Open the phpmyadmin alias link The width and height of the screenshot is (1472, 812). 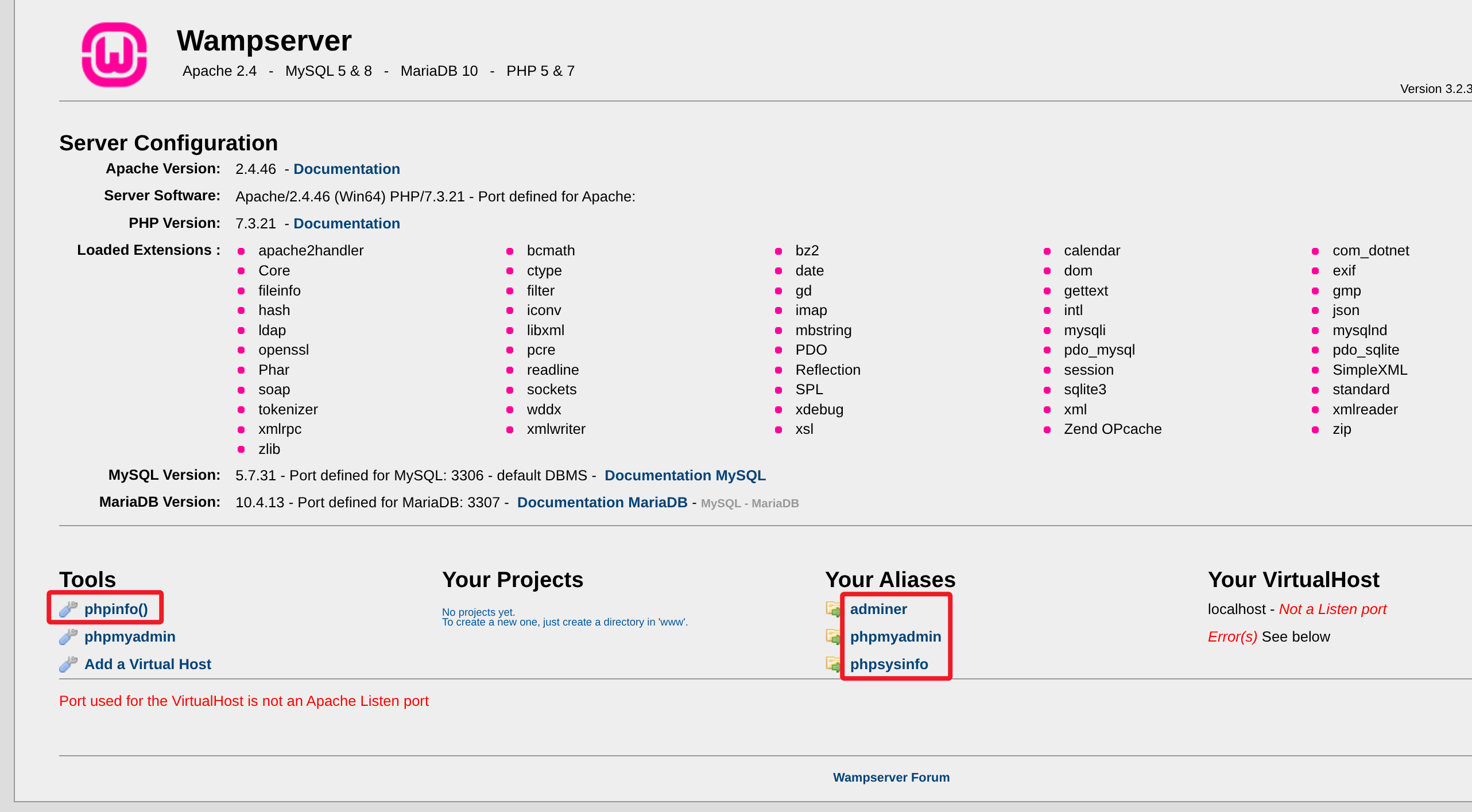895,636
